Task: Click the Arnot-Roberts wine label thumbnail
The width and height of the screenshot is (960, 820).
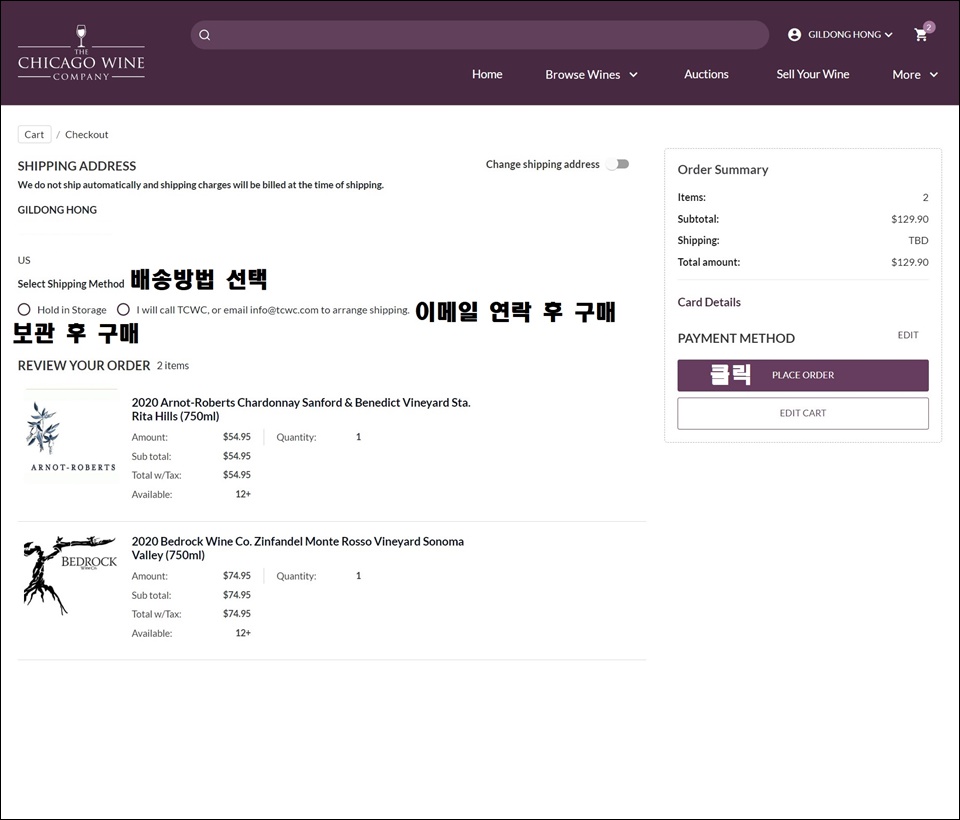Action: (72, 436)
